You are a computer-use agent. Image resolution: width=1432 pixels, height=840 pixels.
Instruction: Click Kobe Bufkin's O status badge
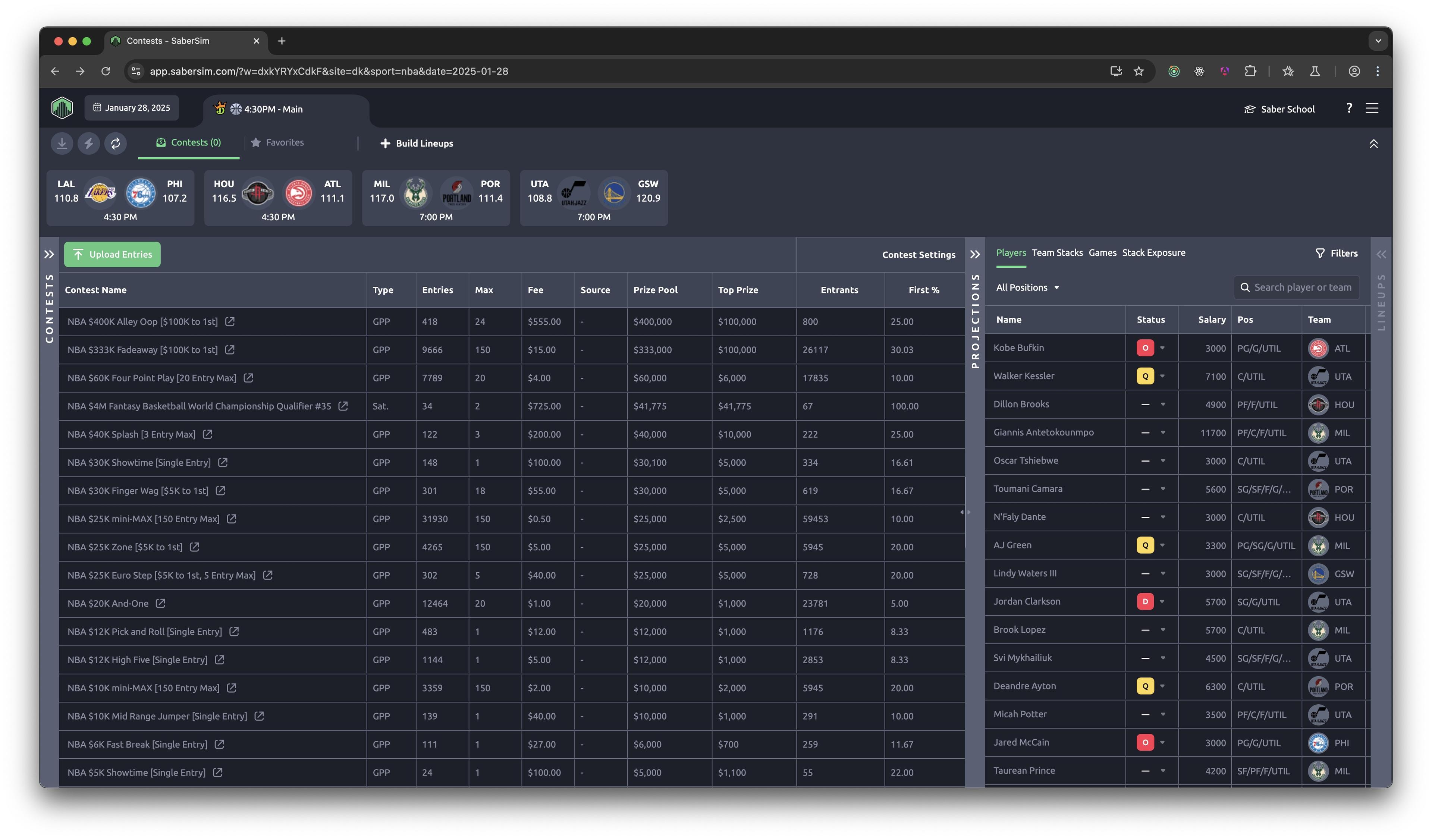(1145, 348)
